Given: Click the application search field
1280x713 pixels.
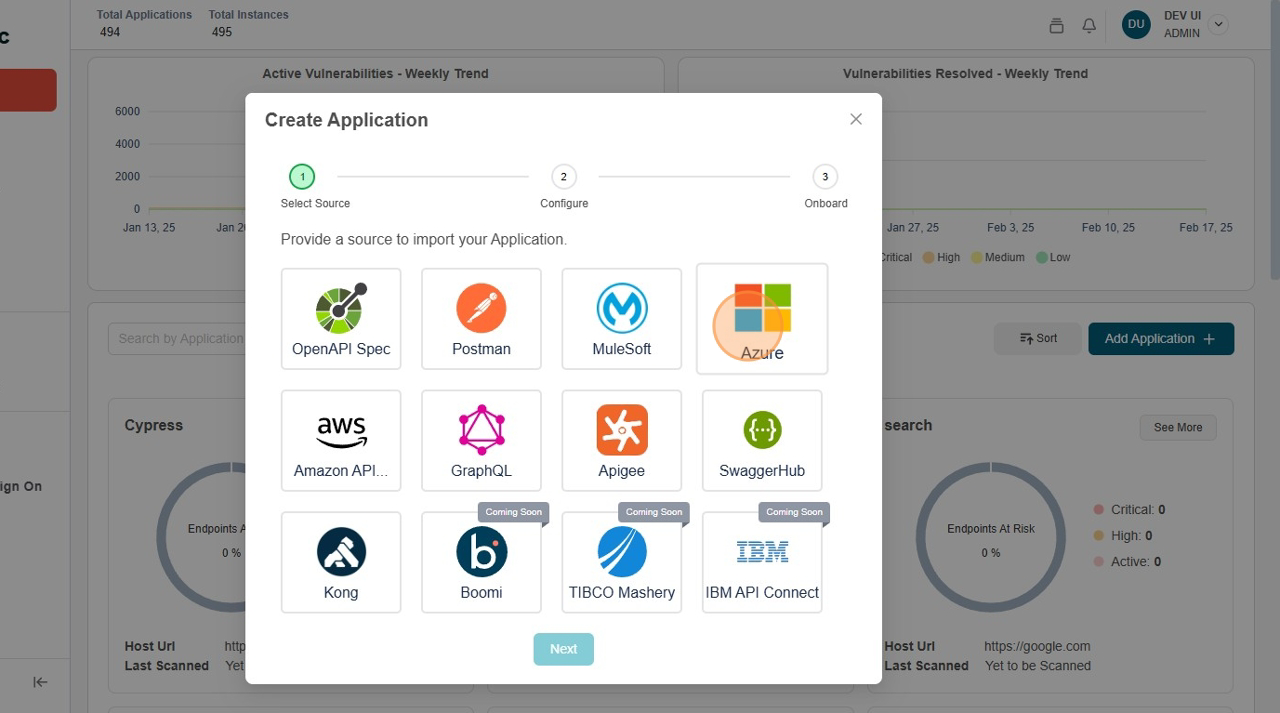Looking at the screenshot, I should 180,338.
